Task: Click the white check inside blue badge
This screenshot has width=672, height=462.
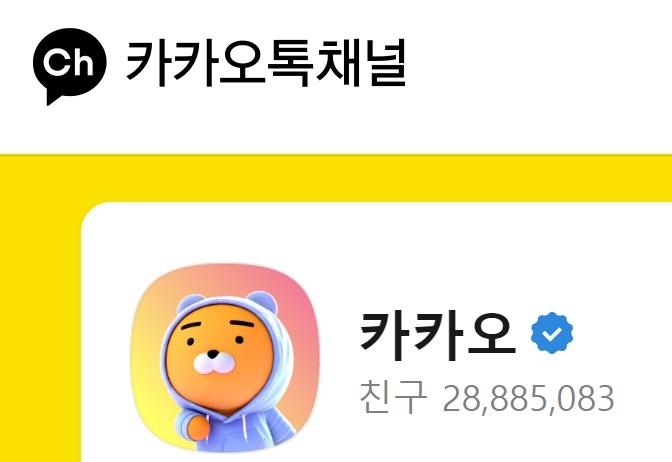Action: tap(552, 333)
